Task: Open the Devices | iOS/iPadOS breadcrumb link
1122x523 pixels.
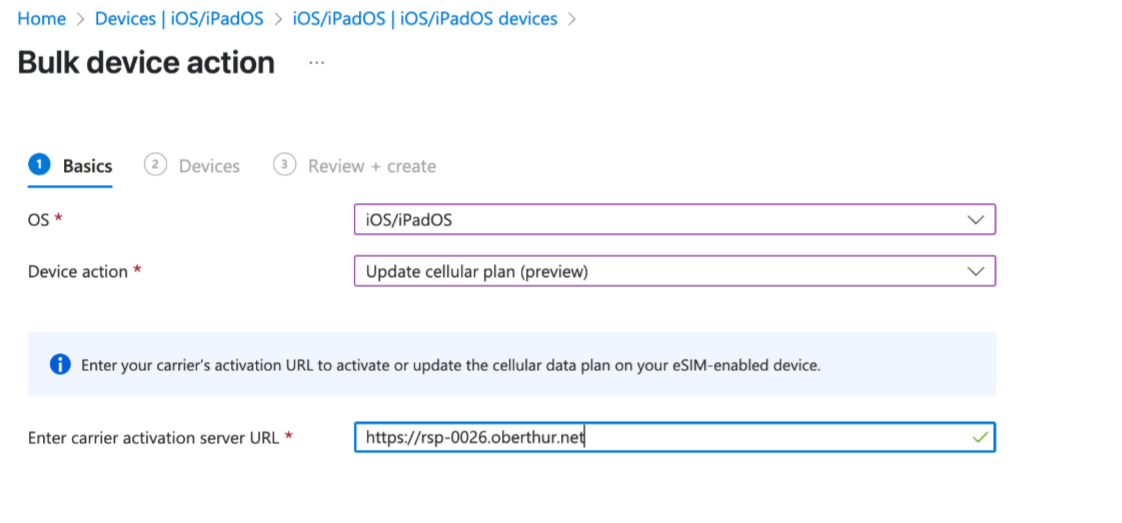Action: (179, 19)
